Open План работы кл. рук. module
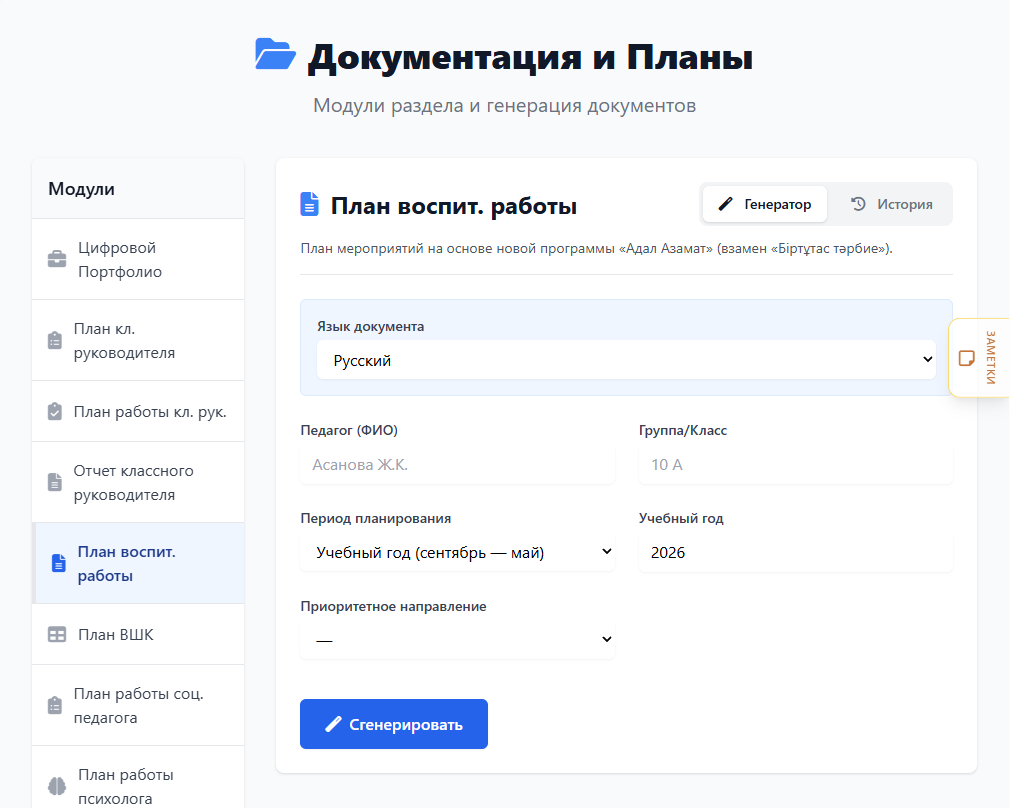This screenshot has width=1010, height=808. [138, 412]
